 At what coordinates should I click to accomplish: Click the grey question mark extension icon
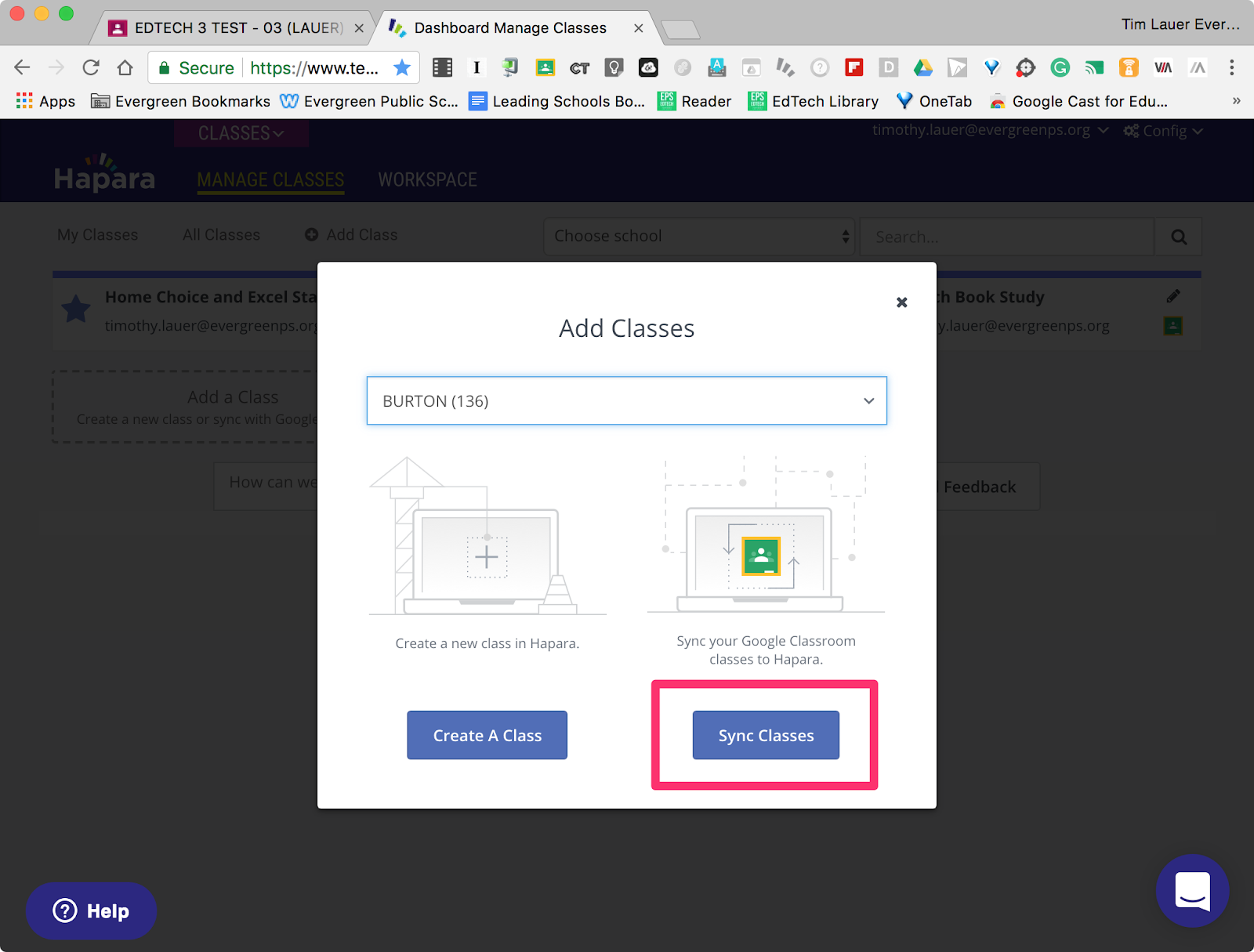(x=820, y=67)
